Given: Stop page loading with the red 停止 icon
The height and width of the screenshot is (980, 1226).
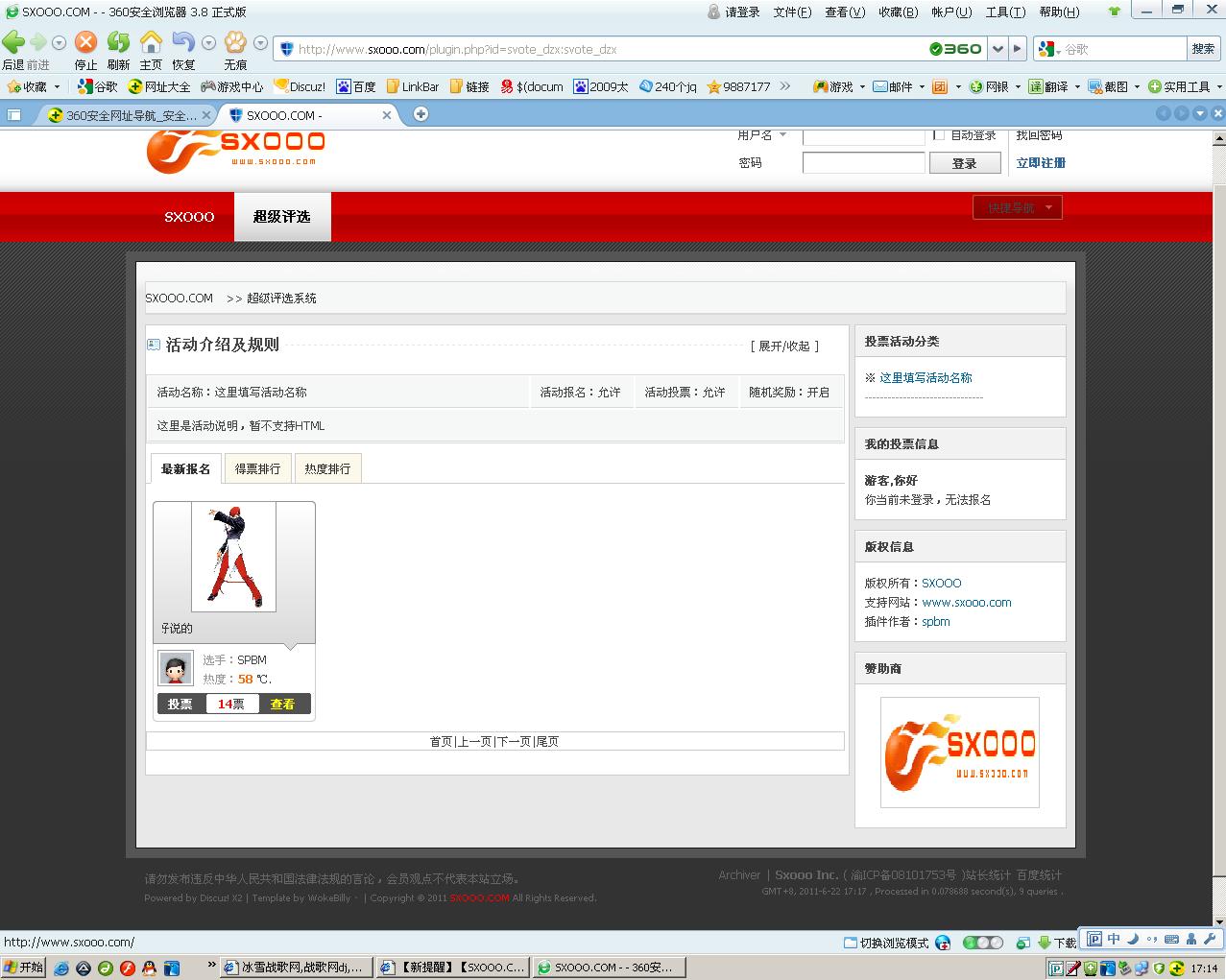Looking at the screenshot, I should pyautogui.click(x=85, y=42).
